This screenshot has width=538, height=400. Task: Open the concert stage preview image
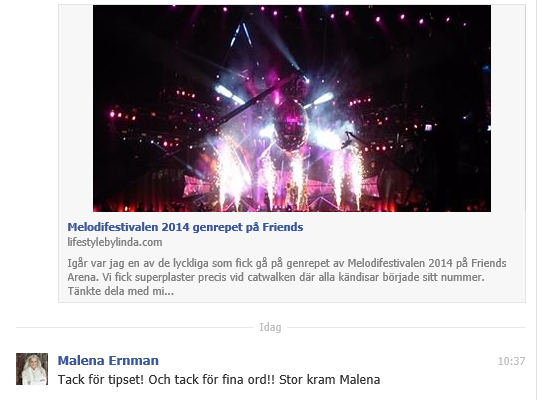292,108
